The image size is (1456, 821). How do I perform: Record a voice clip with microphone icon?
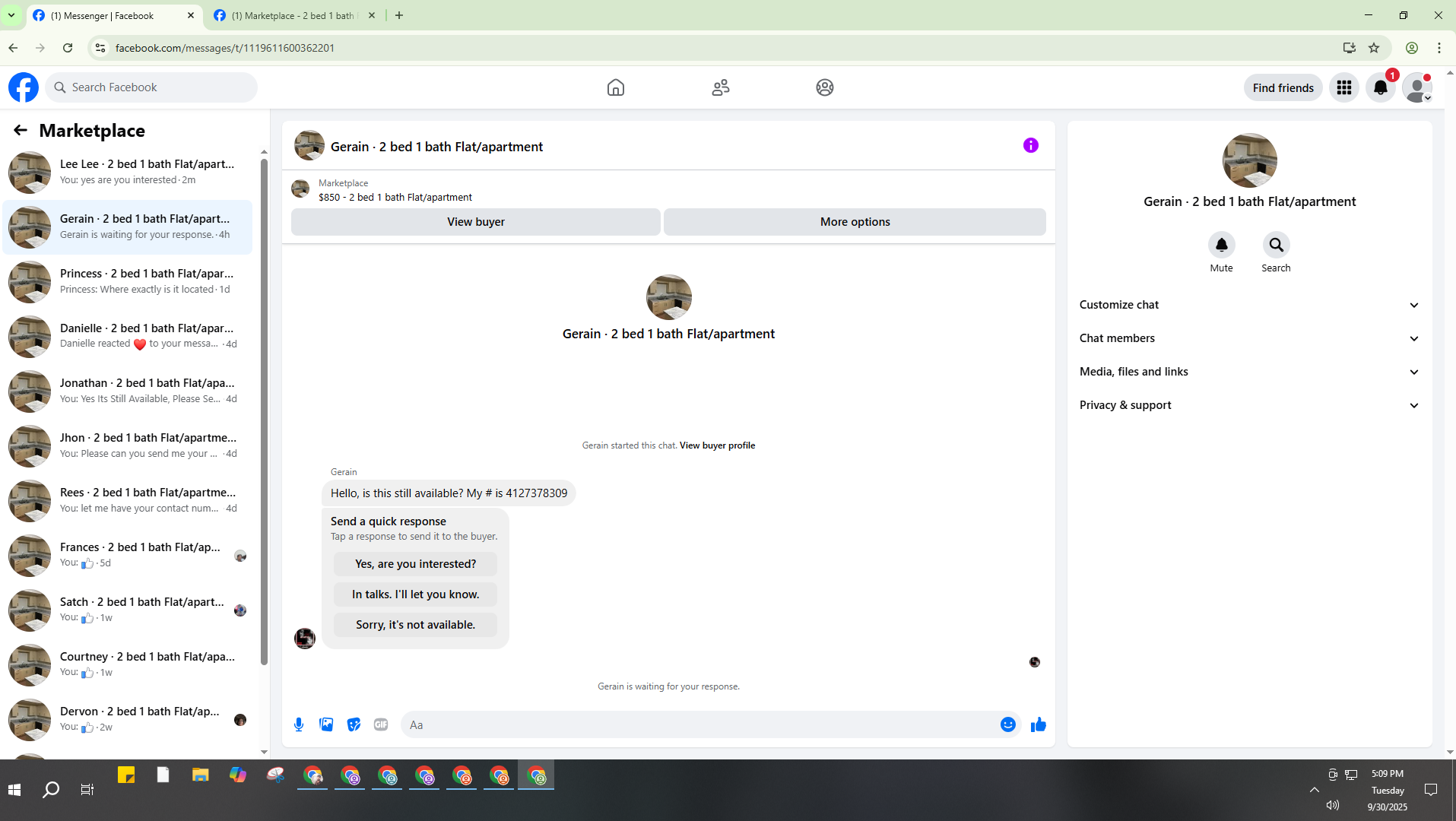[x=299, y=724]
